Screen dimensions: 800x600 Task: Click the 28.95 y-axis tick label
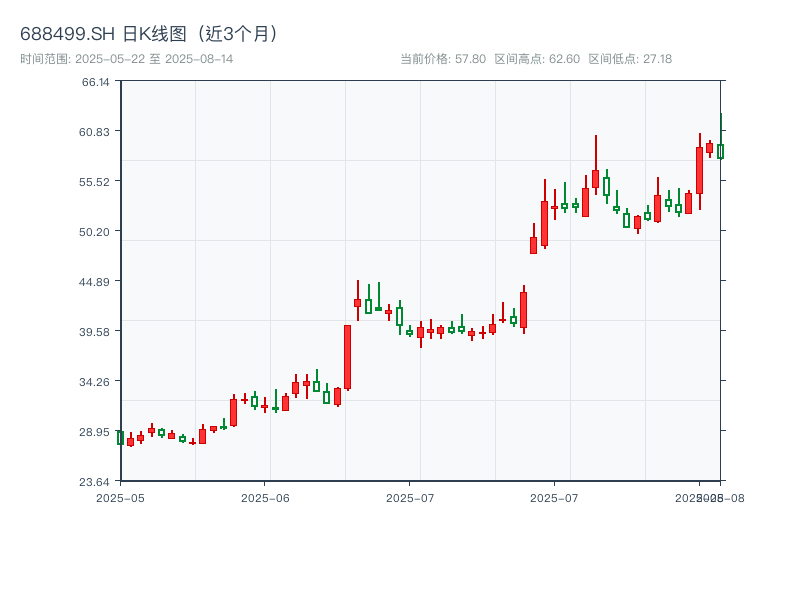coord(96,431)
